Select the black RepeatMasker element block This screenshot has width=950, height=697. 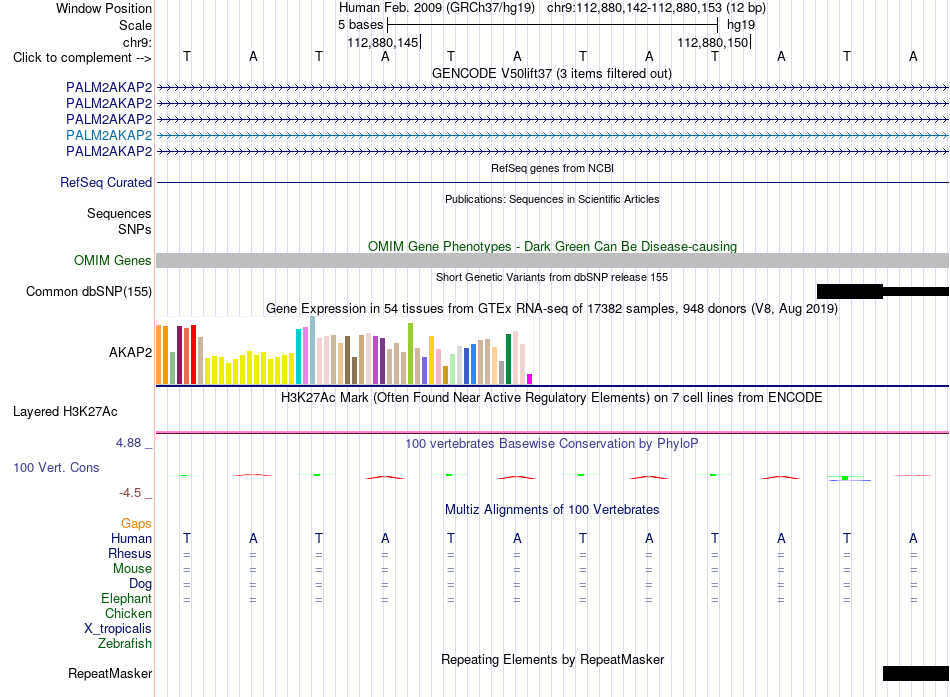916,673
